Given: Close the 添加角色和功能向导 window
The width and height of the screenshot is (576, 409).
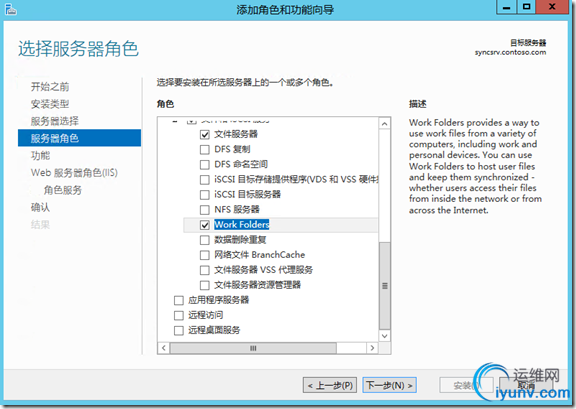Looking at the screenshot, I should click(x=552, y=7).
